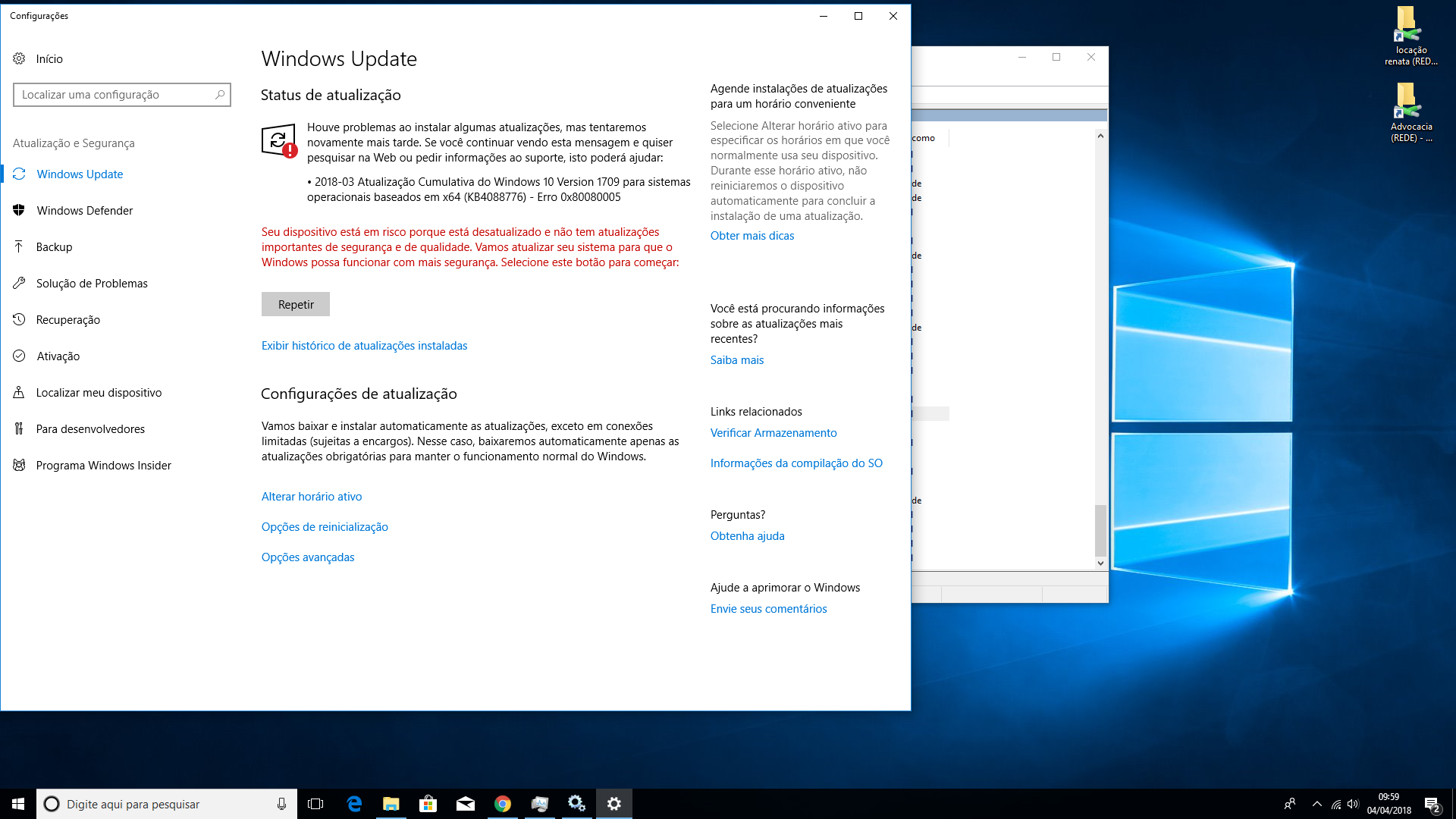1456x819 pixels.
Task: Open the Windows Start menu
Action: (18, 804)
